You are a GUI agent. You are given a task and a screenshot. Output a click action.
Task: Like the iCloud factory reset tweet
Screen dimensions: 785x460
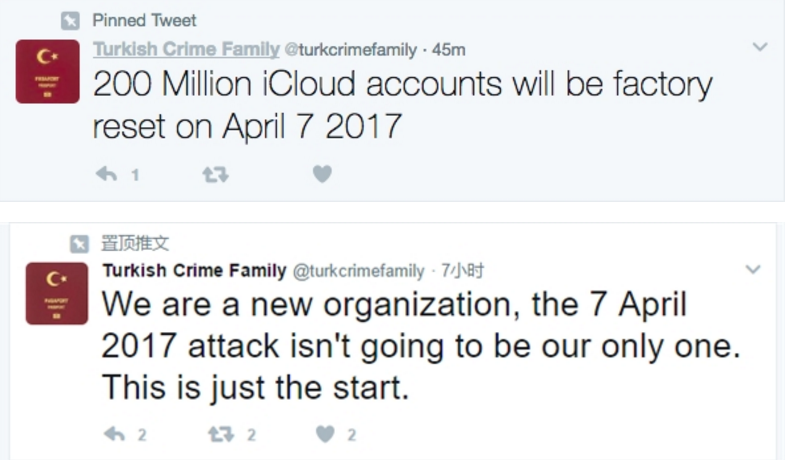coord(322,174)
